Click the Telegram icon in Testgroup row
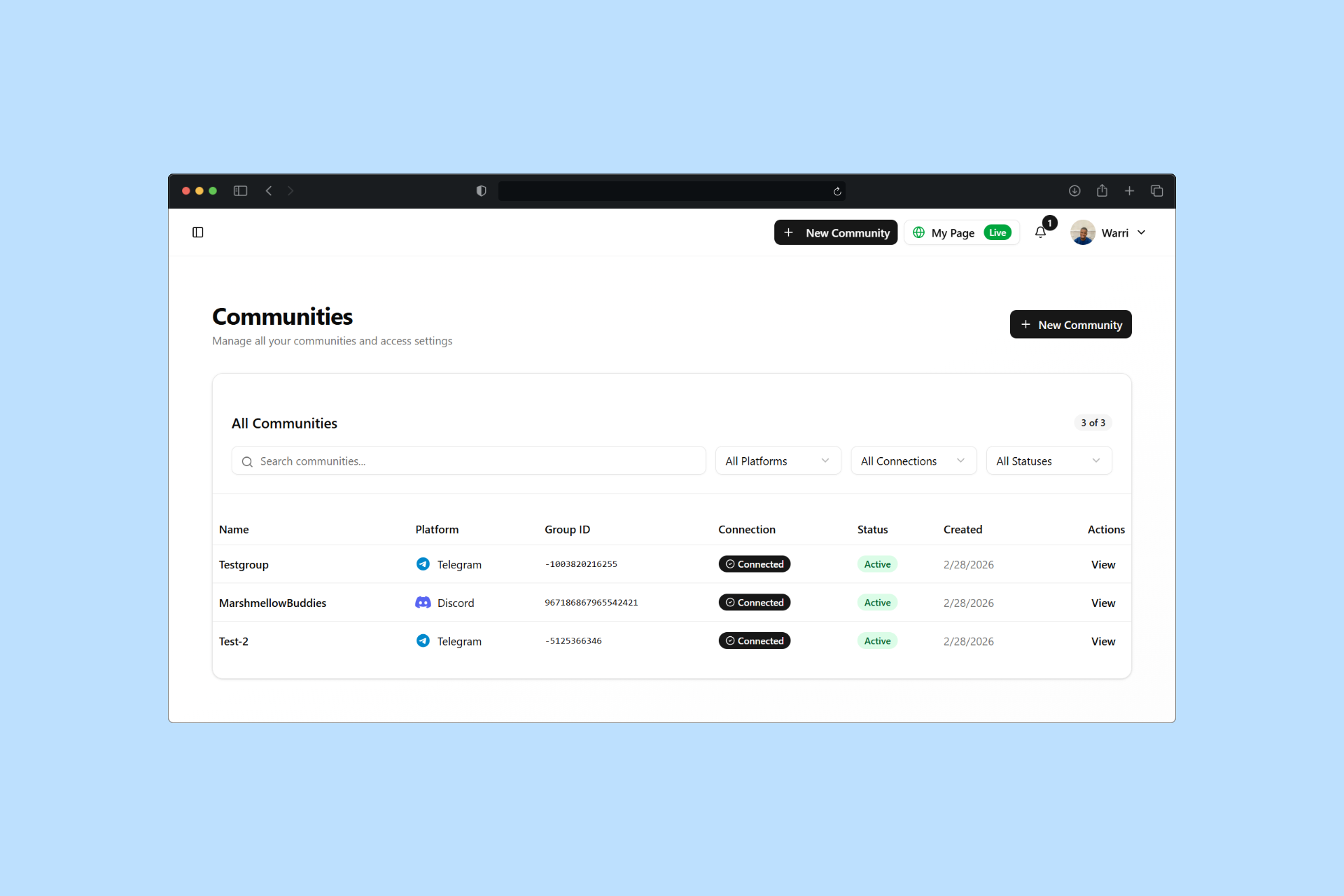This screenshot has height=896, width=1344. (x=423, y=564)
